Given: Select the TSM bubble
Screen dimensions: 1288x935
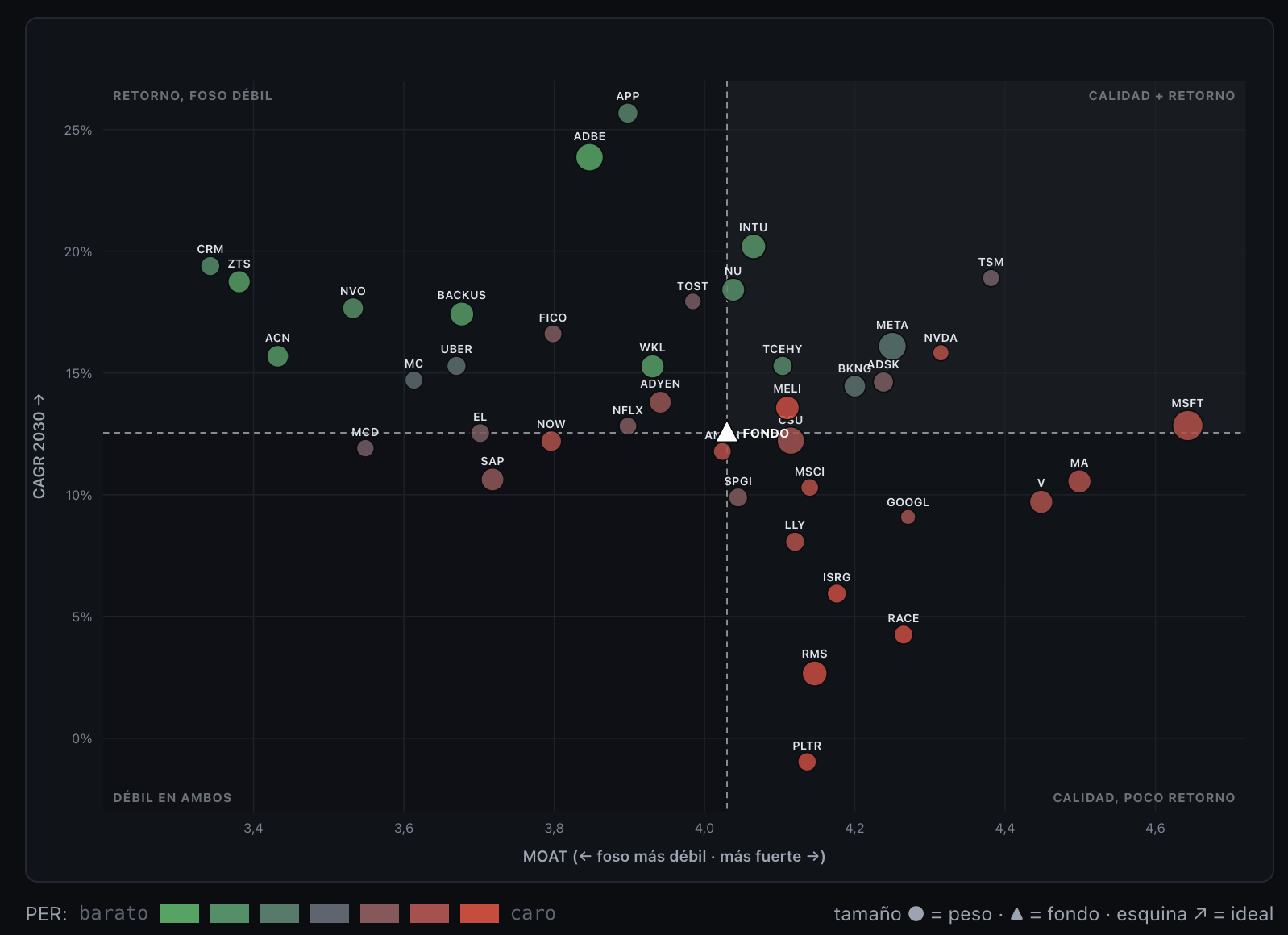Looking at the screenshot, I should (991, 278).
